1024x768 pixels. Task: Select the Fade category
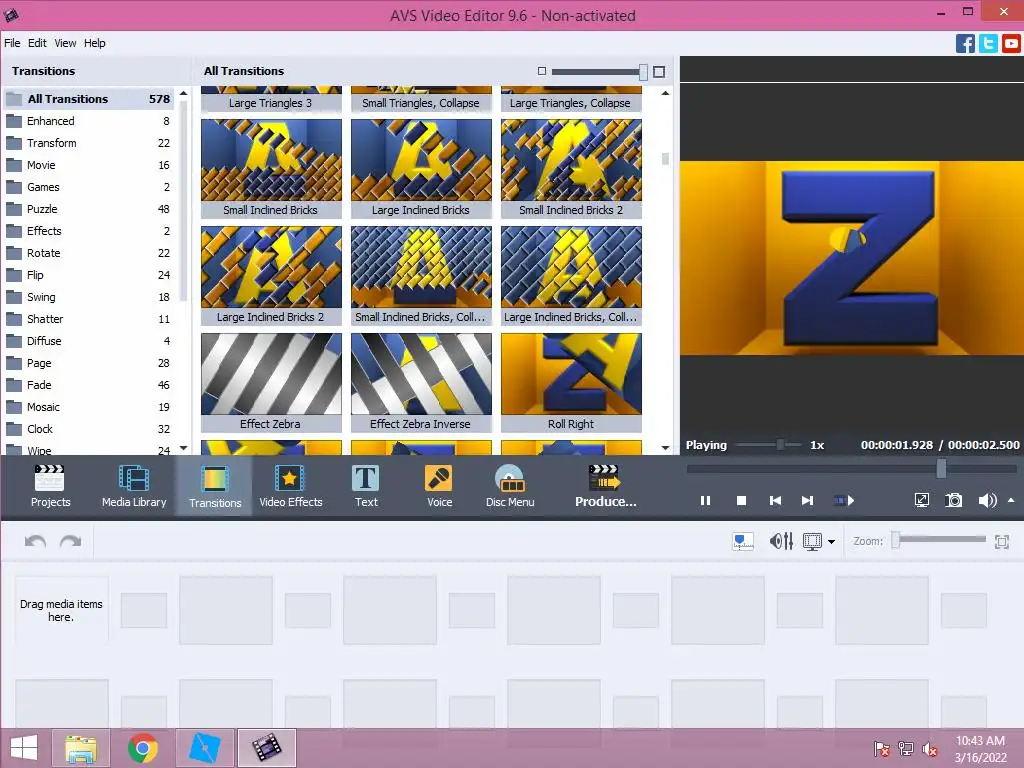89,385
